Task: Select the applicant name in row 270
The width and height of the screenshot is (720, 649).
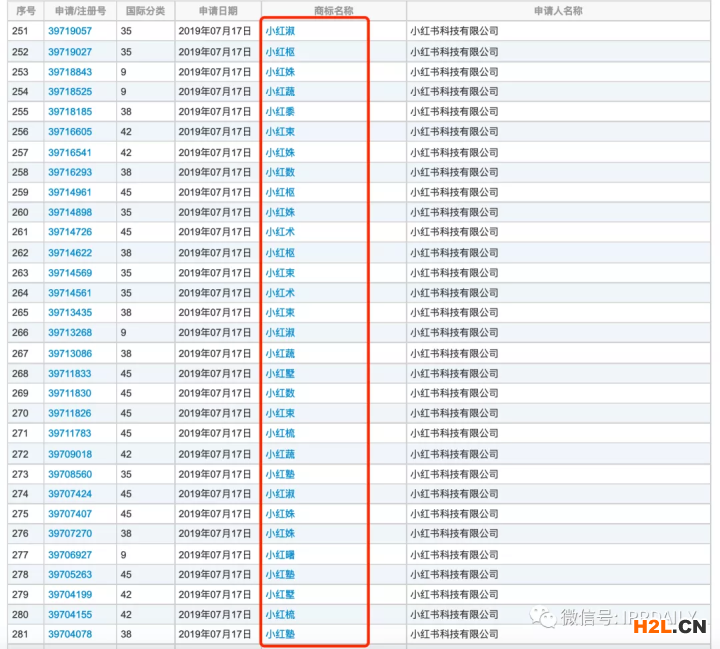Action: point(454,413)
